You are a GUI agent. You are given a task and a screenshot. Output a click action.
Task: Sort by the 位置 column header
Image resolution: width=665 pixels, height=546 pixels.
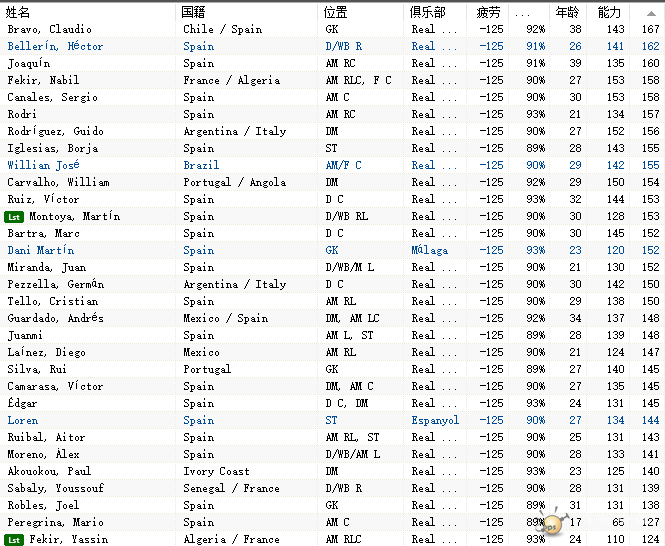pyautogui.click(x=335, y=12)
